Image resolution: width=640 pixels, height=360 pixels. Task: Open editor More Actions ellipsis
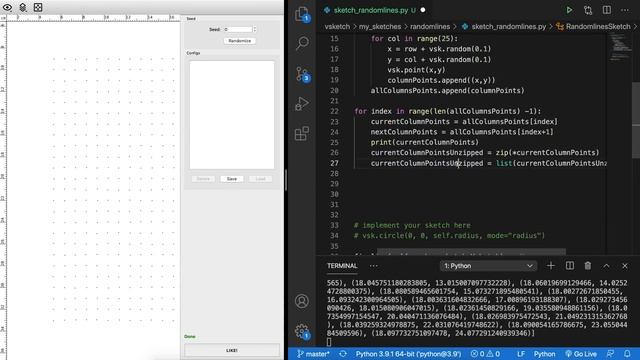pos(625,10)
